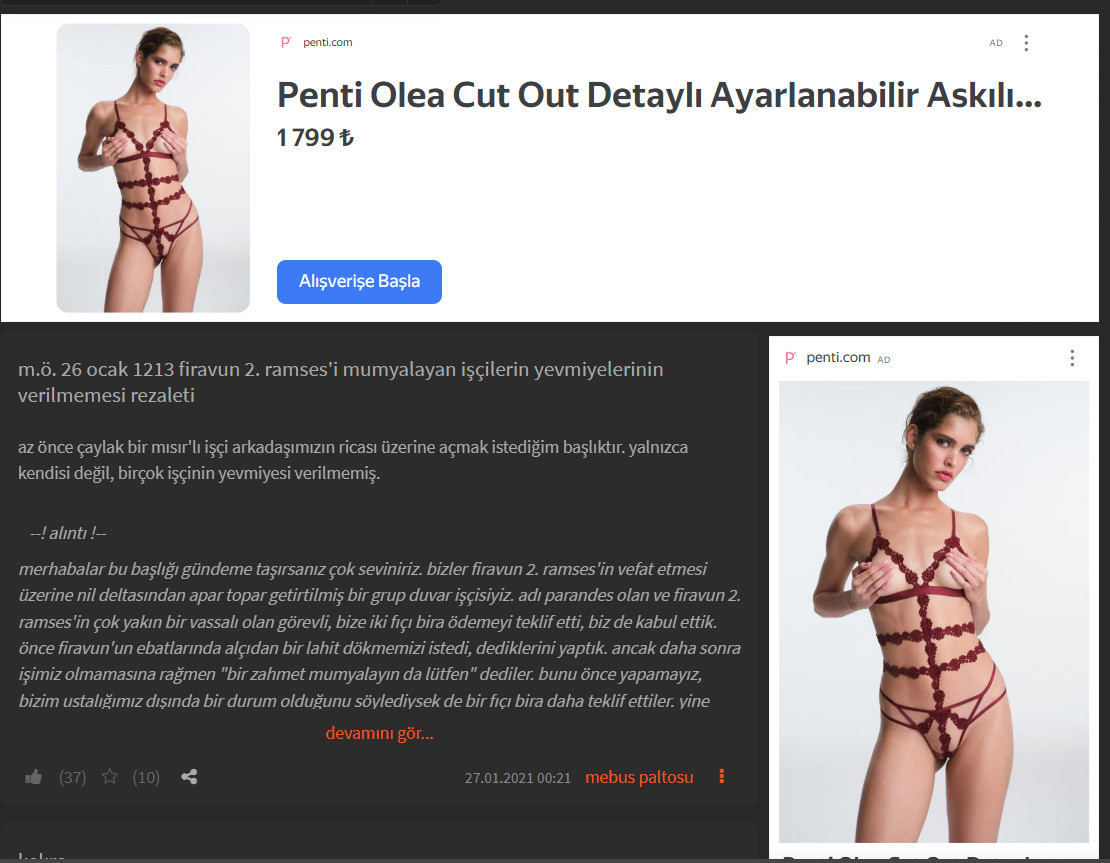
Task: Click the like count (37)
Action: point(72,777)
